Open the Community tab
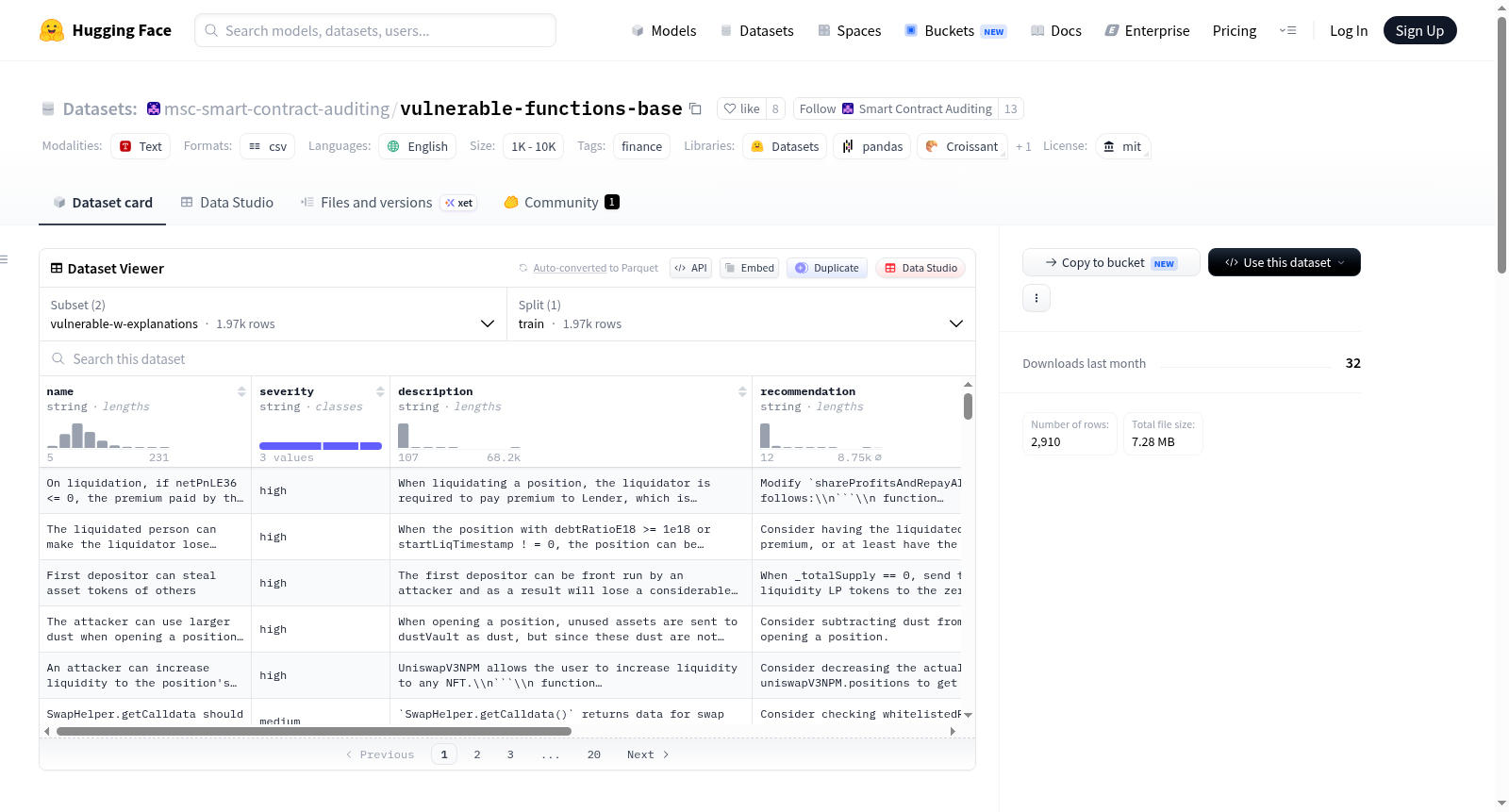The image size is (1509, 812). click(x=562, y=202)
